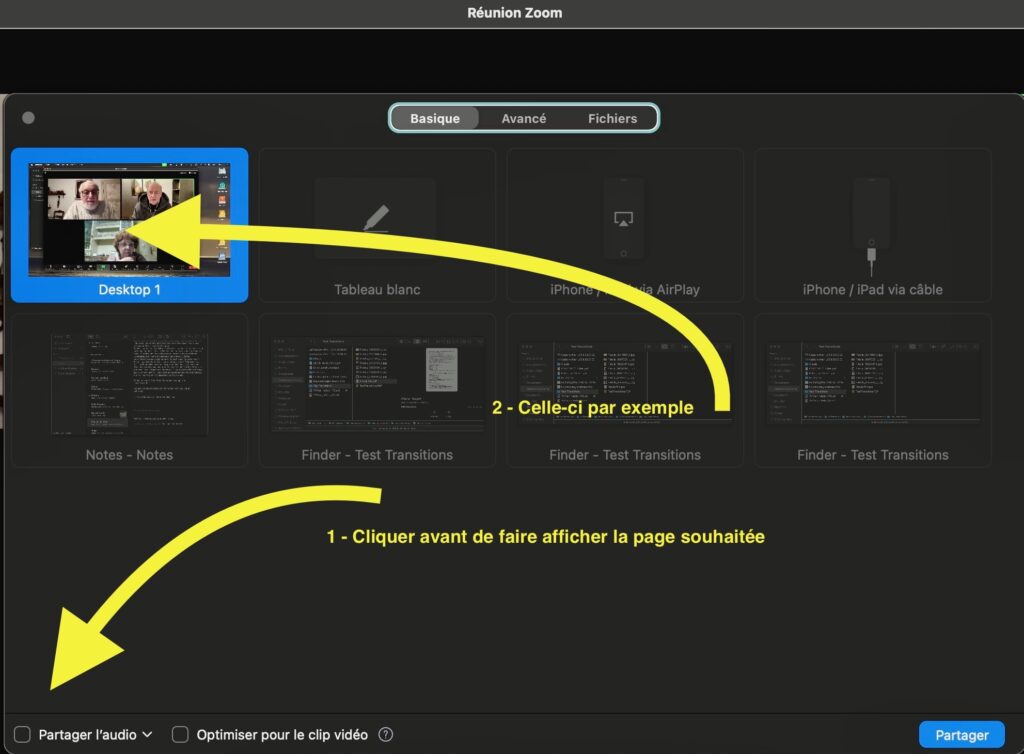Click the Réunion Zoom window title
1024x754 pixels.
tap(514, 13)
